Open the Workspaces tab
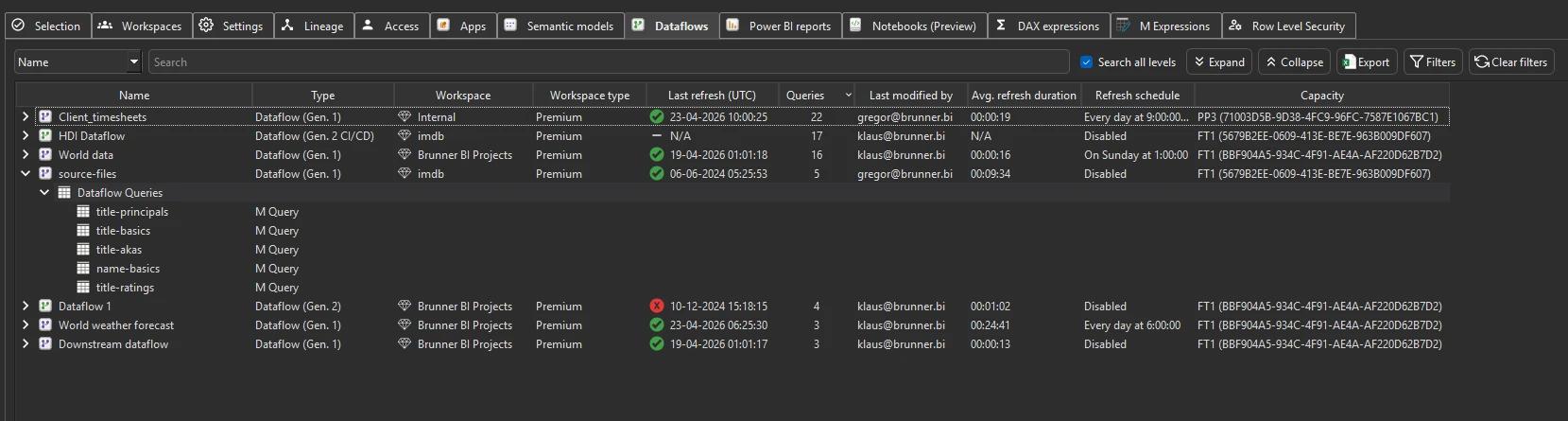 pyautogui.click(x=142, y=26)
